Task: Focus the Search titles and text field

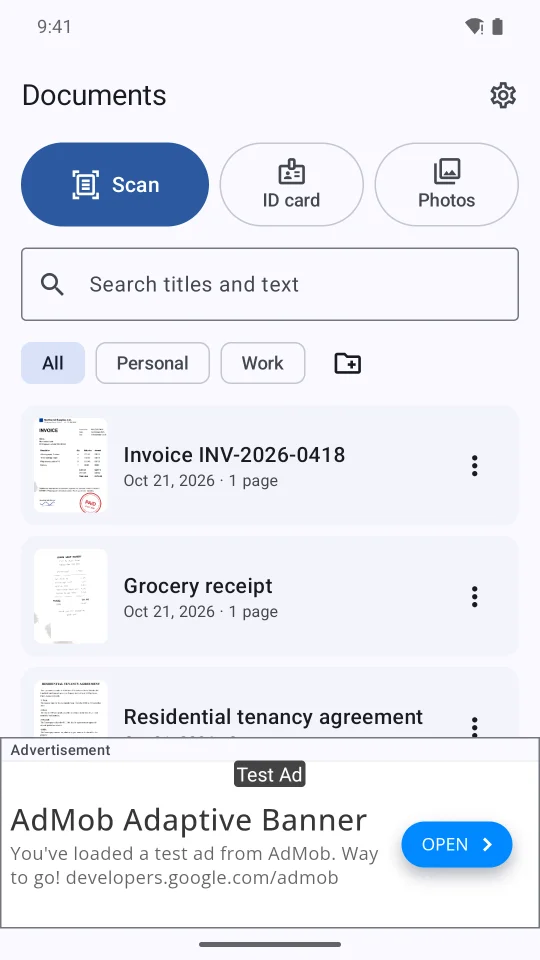Action: (x=270, y=284)
